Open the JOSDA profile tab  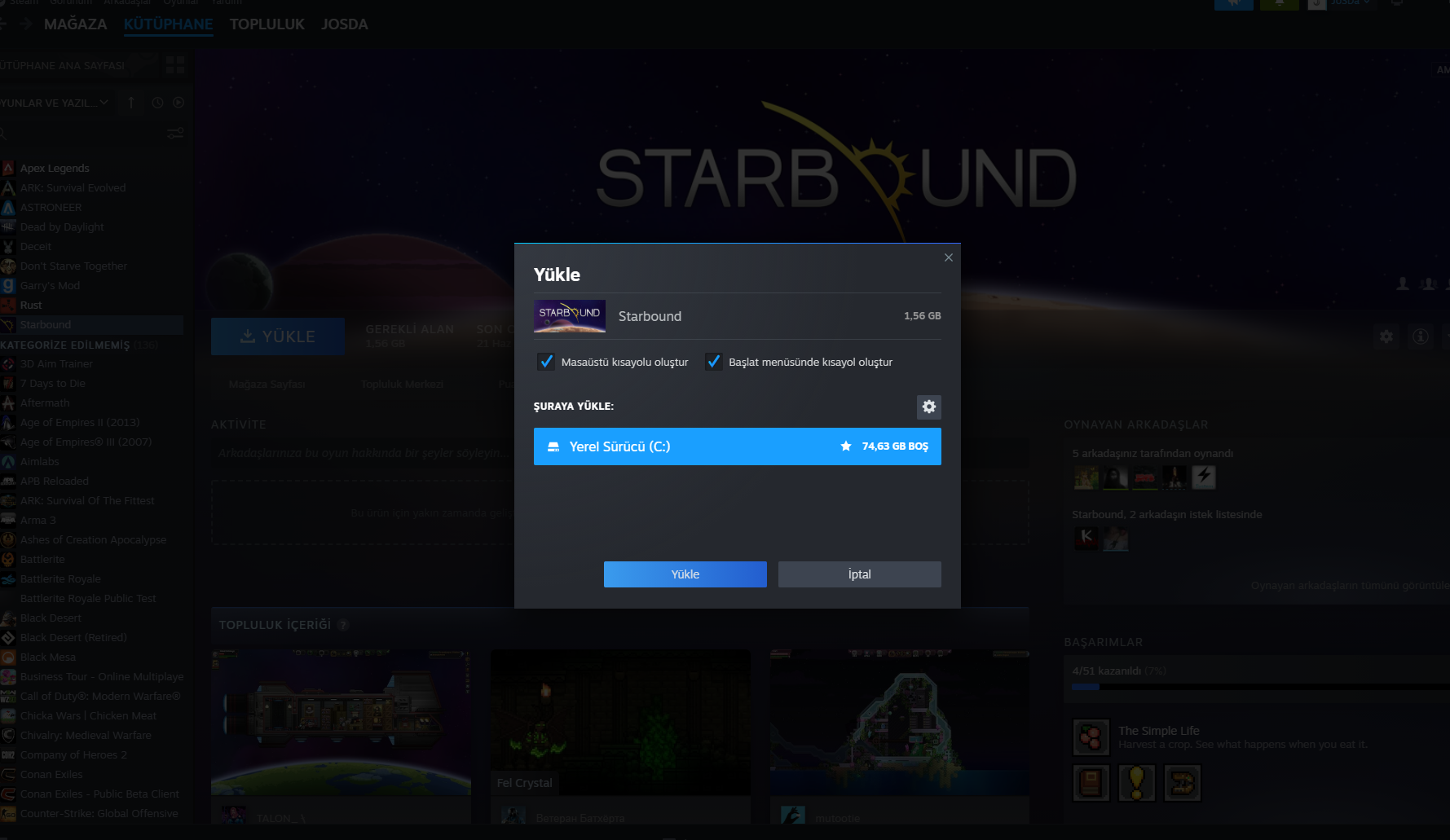345,24
